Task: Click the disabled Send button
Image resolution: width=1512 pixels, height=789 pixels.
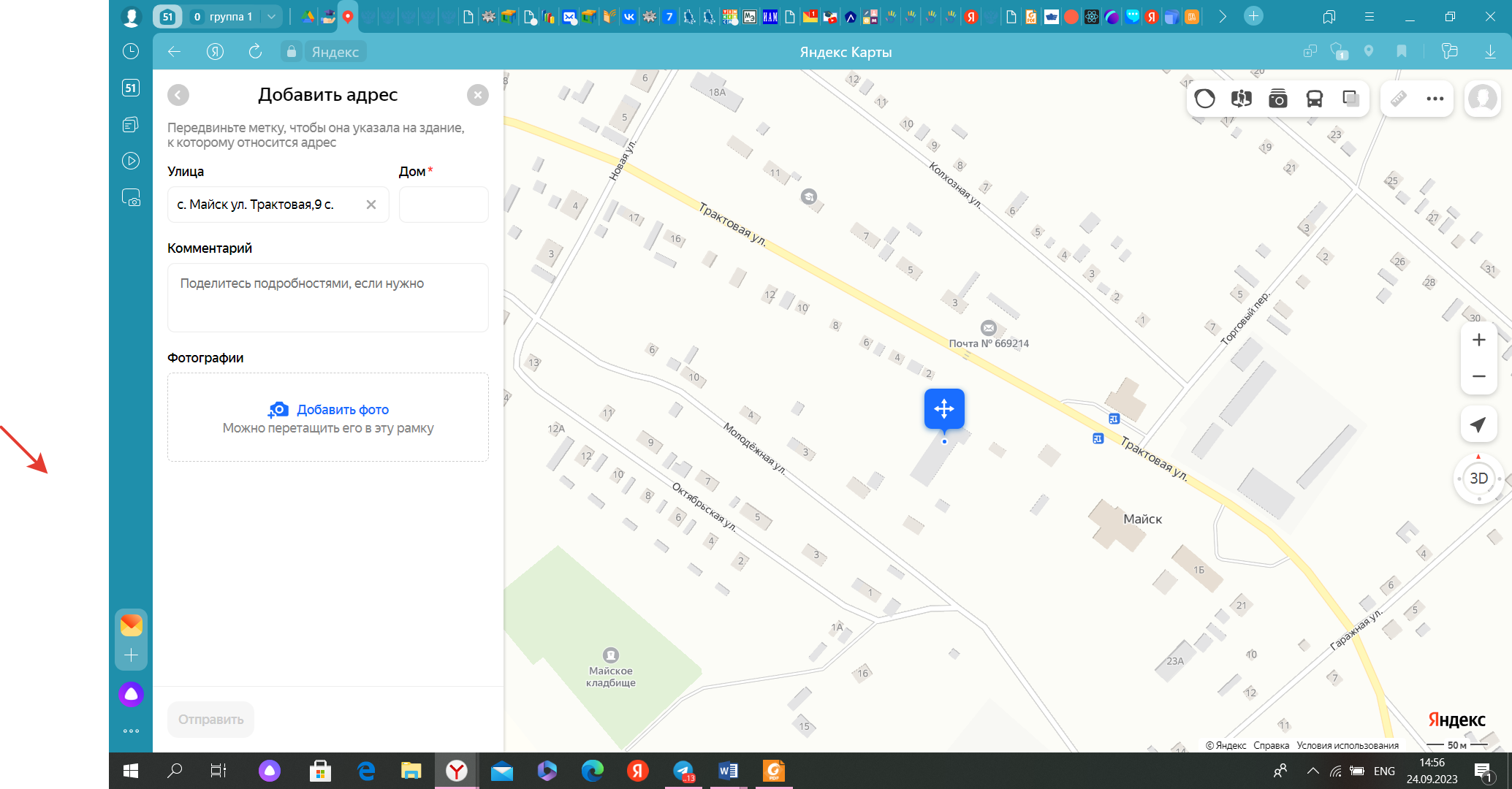Action: [210, 720]
